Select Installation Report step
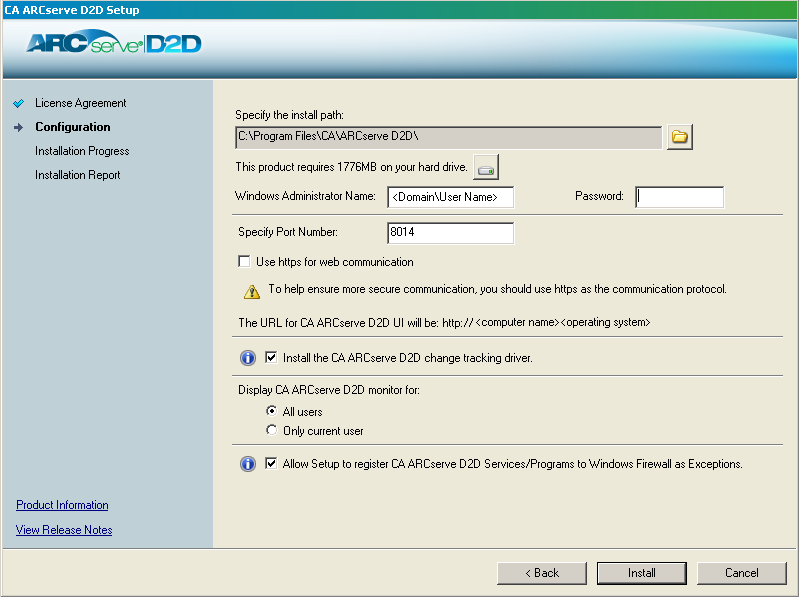This screenshot has width=799, height=597. pos(77,175)
